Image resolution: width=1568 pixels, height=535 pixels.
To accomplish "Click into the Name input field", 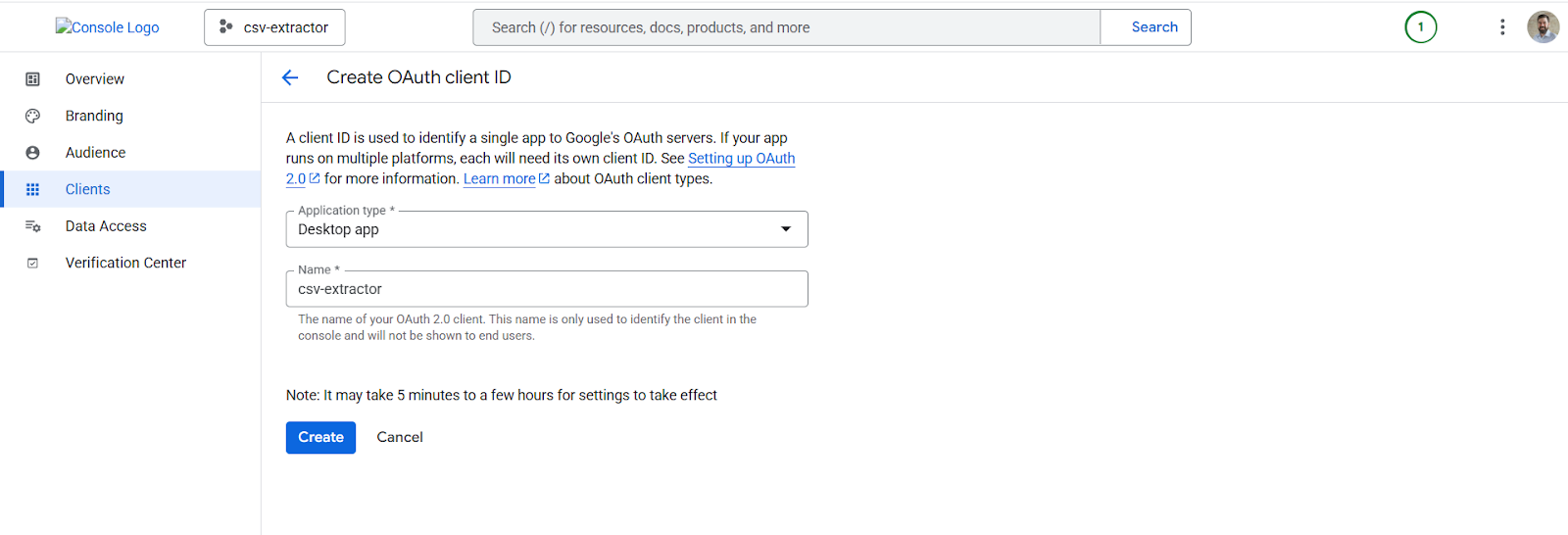I will pyautogui.click(x=547, y=289).
